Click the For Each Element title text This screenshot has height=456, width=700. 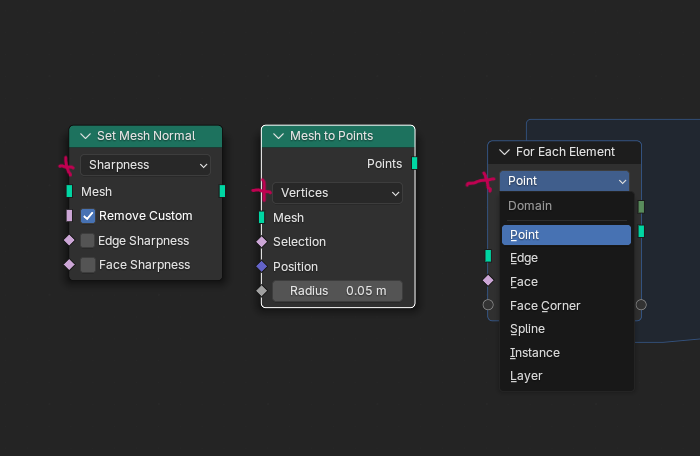565,152
